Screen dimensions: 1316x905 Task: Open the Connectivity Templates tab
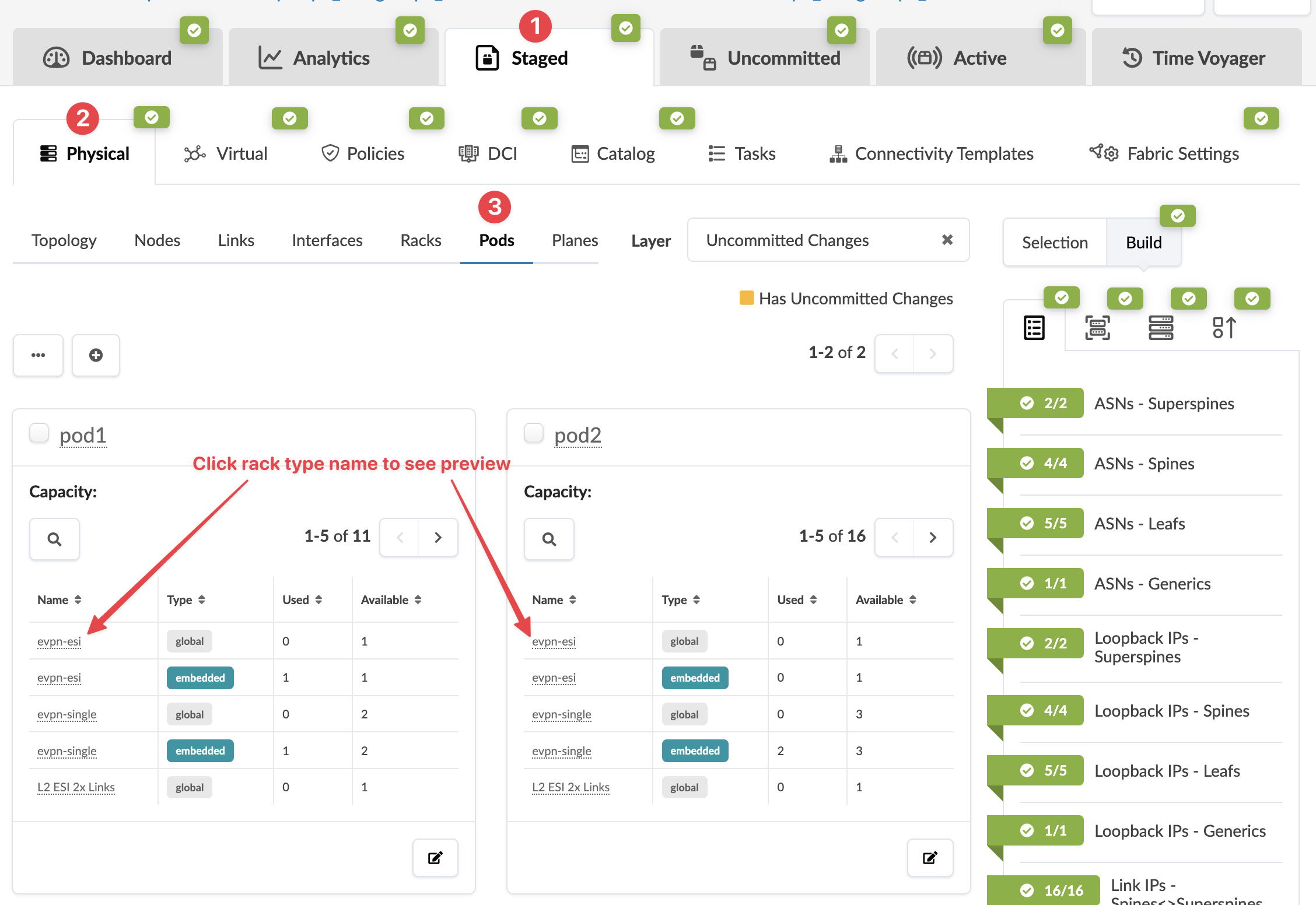(932, 153)
